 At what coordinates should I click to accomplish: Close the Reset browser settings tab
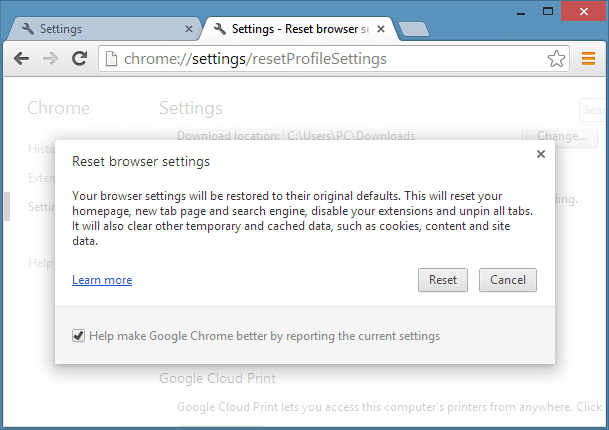click(381, 29)
